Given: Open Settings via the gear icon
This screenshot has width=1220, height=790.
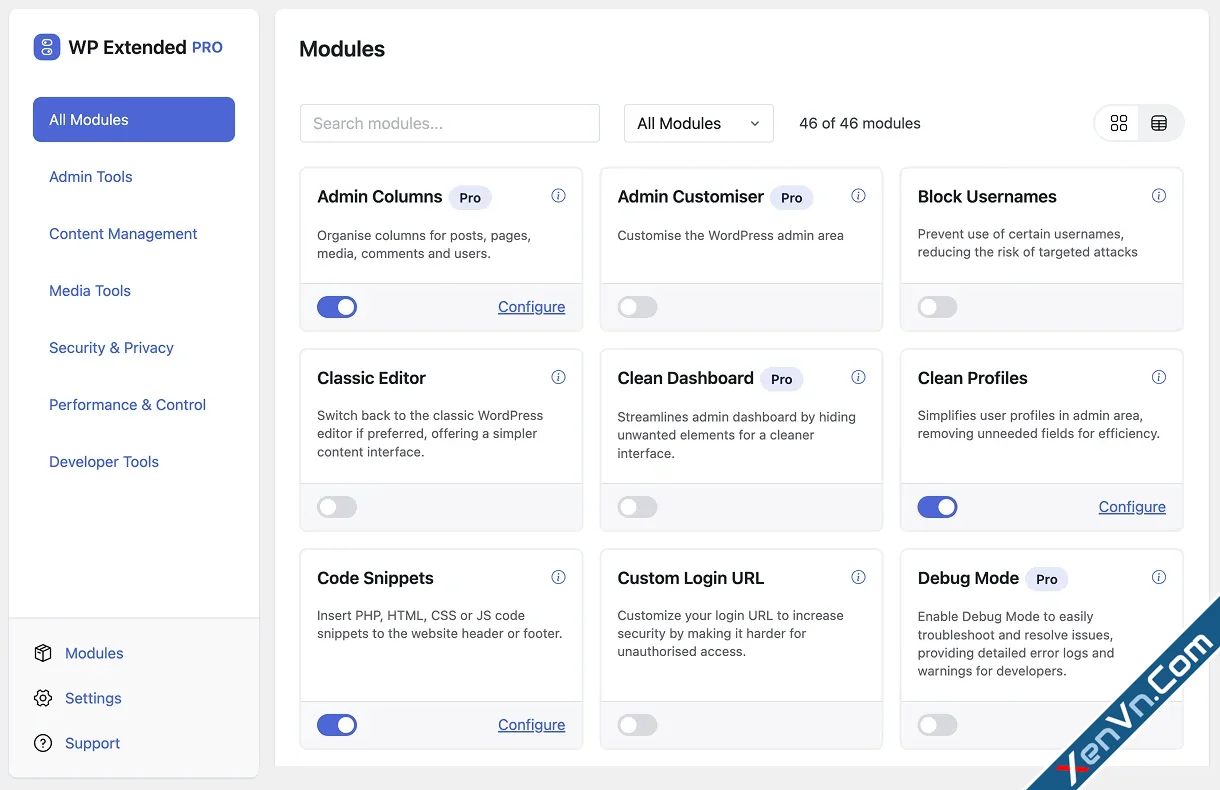Looking at the screenshot, I should coord(44,698).
